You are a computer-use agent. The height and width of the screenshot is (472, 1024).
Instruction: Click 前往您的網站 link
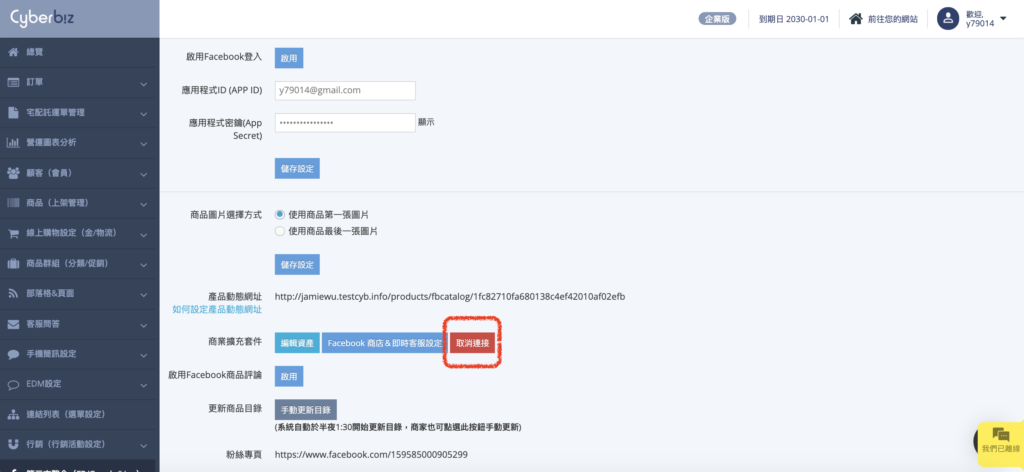point(893,19)
